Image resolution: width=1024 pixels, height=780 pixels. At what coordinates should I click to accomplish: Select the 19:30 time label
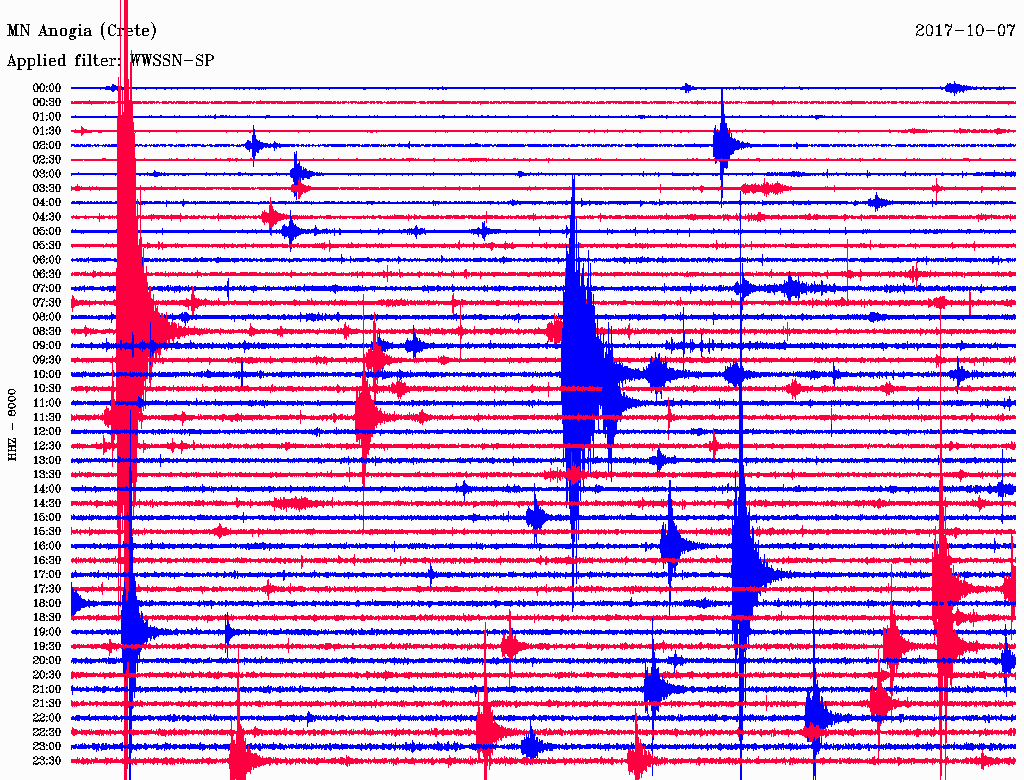pyautogui.click(x=47, y=647)
